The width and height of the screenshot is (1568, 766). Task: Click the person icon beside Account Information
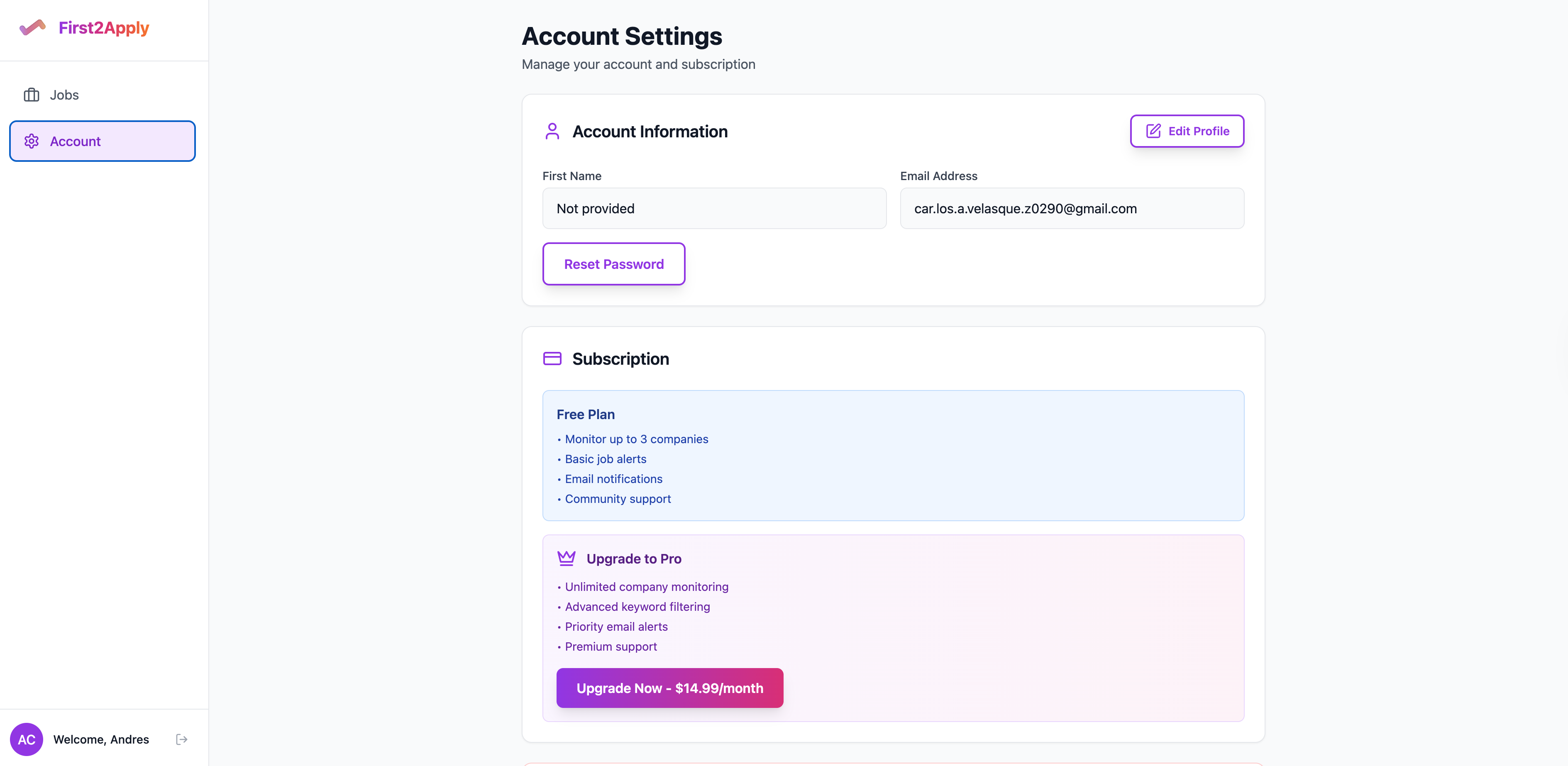click(552, 132)
